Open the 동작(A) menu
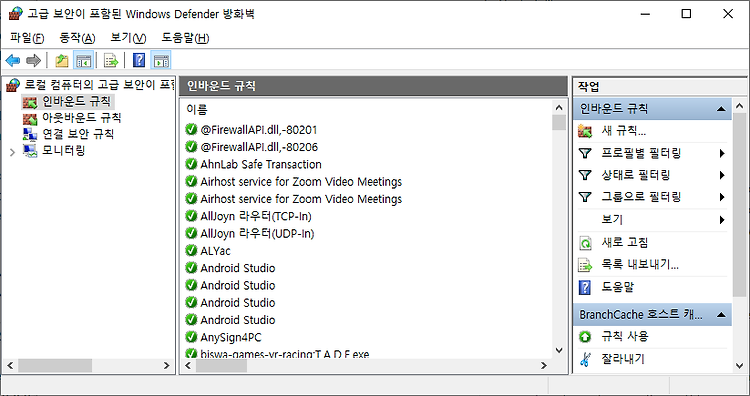Viewport: 750px width, 396px height. pyautogui.click(x=77, y=38)
